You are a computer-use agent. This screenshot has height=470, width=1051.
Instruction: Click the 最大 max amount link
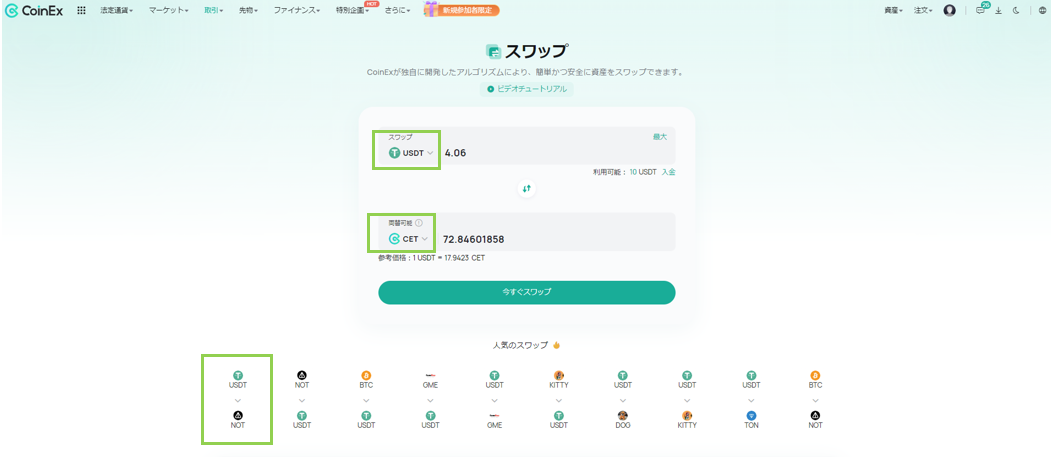coord(660,137)
